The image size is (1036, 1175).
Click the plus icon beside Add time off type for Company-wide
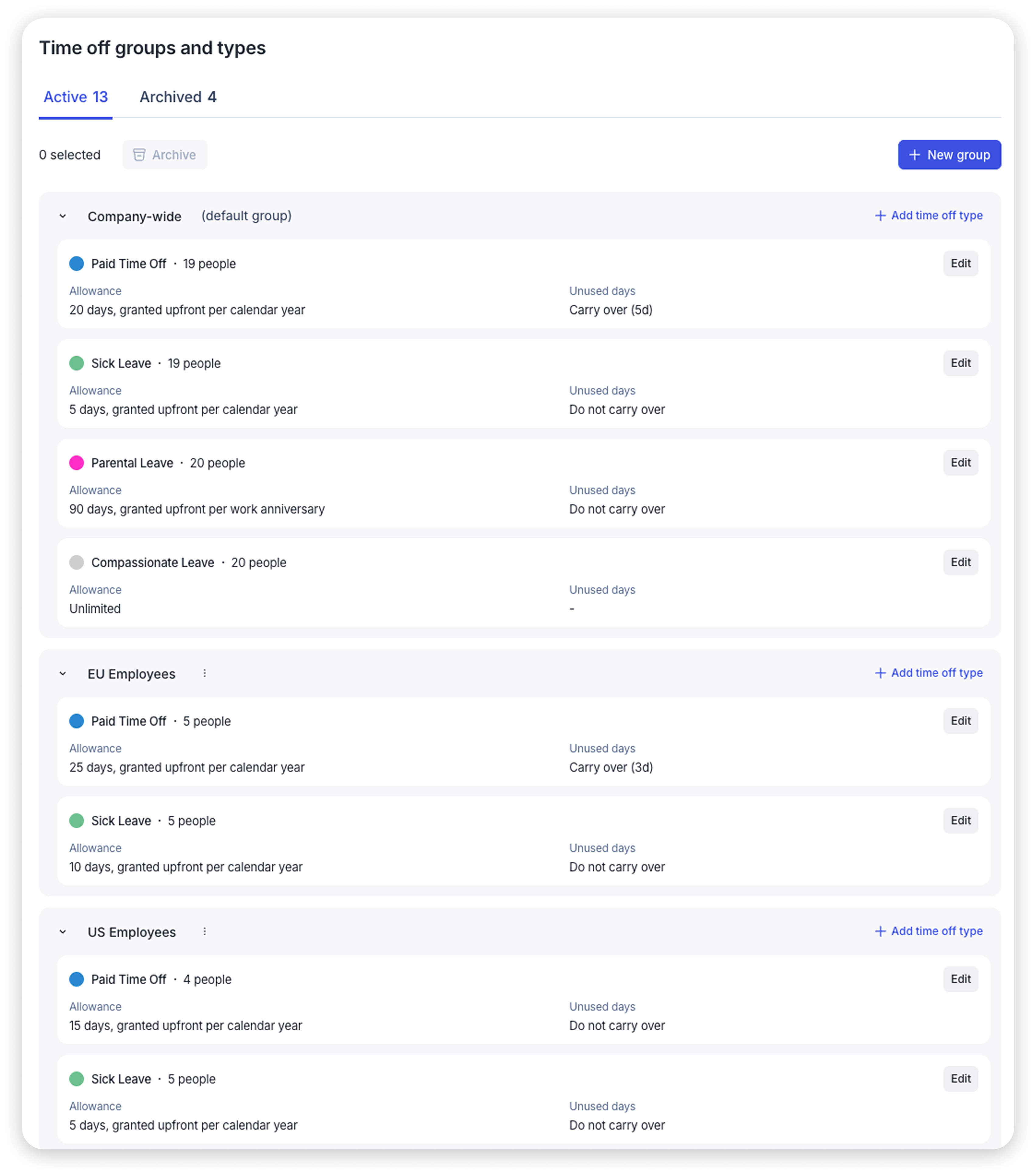coord(879,216)
